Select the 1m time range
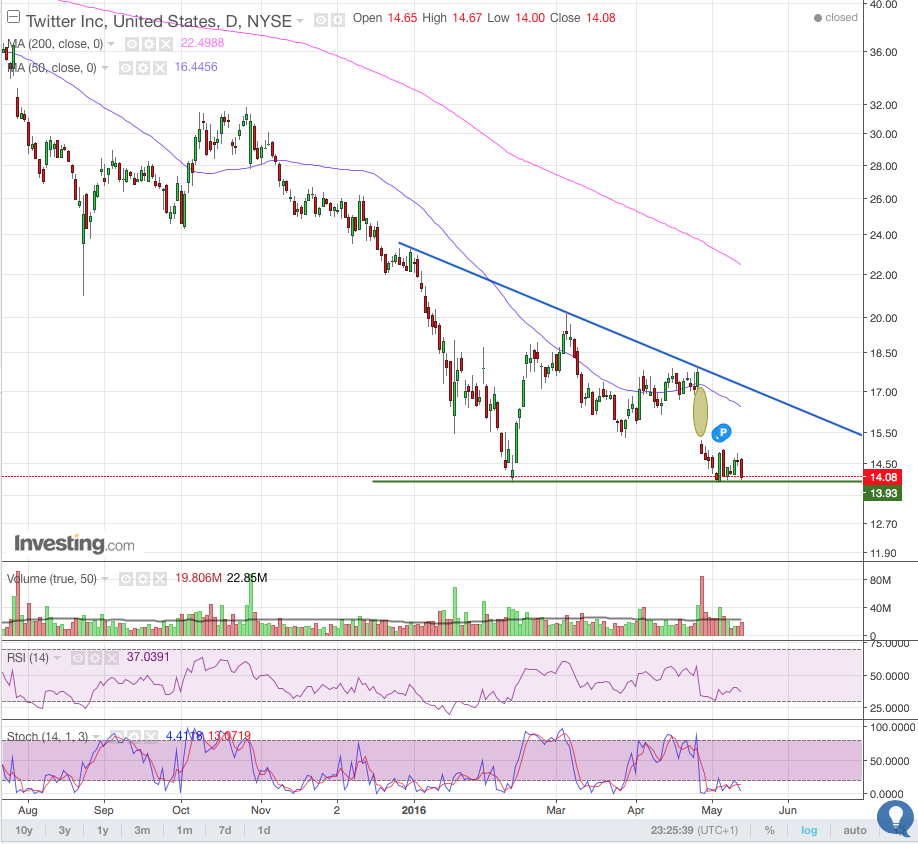Image resolution: width=918 pixels, height=844 pixels. coord(184,830)
